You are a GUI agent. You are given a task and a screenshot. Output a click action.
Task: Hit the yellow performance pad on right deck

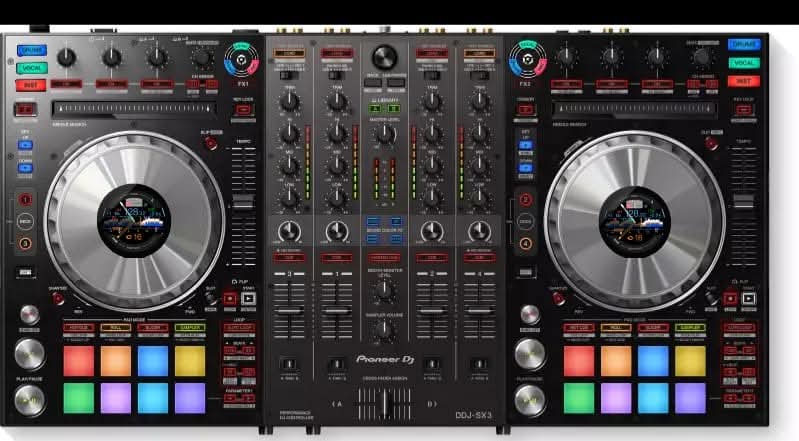690,360
